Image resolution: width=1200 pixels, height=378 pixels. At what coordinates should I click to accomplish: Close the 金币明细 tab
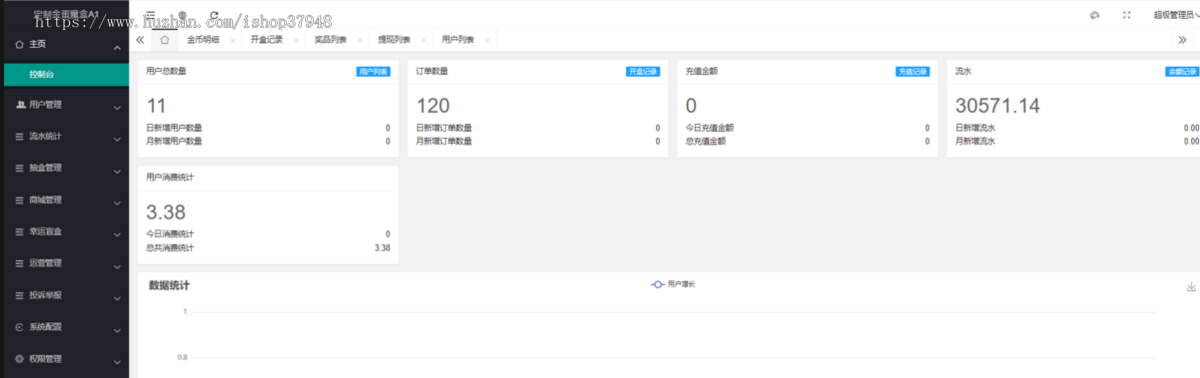click(x=232, y=41)
